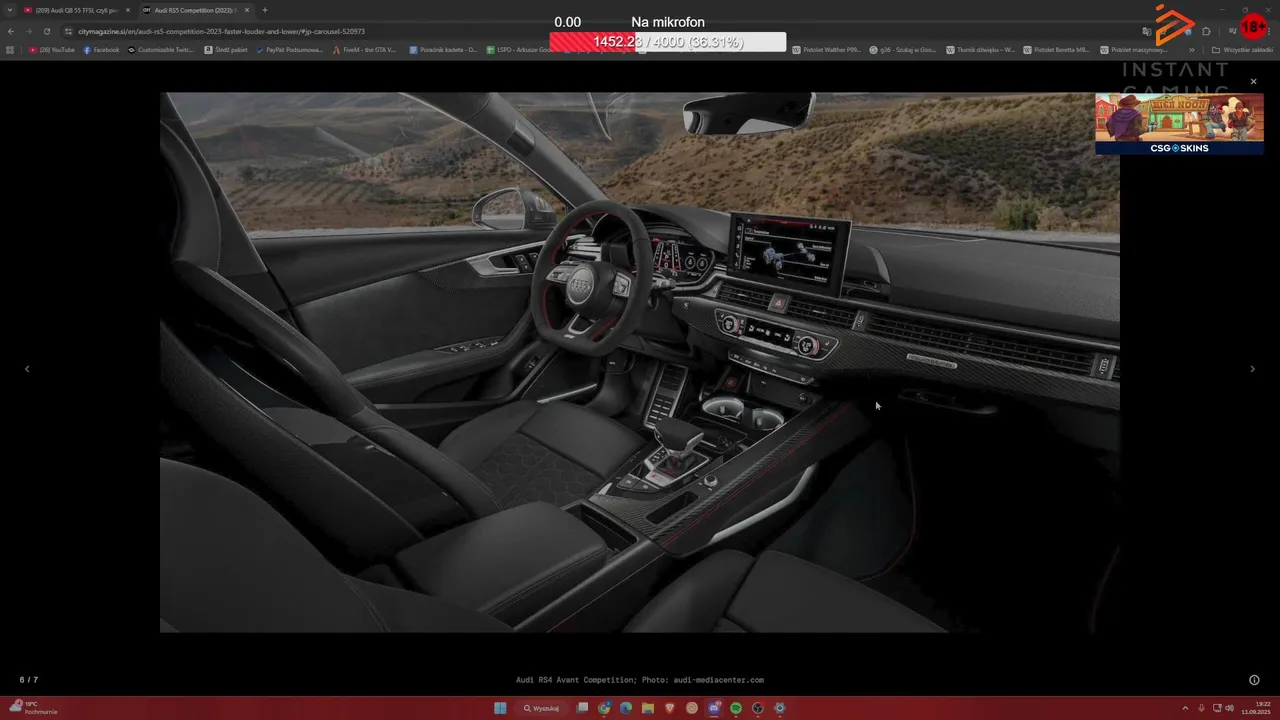The height and width of the screenshot is (720, 1280).
Task: Open the site information icon in the address bar
Action: (69, 31)
